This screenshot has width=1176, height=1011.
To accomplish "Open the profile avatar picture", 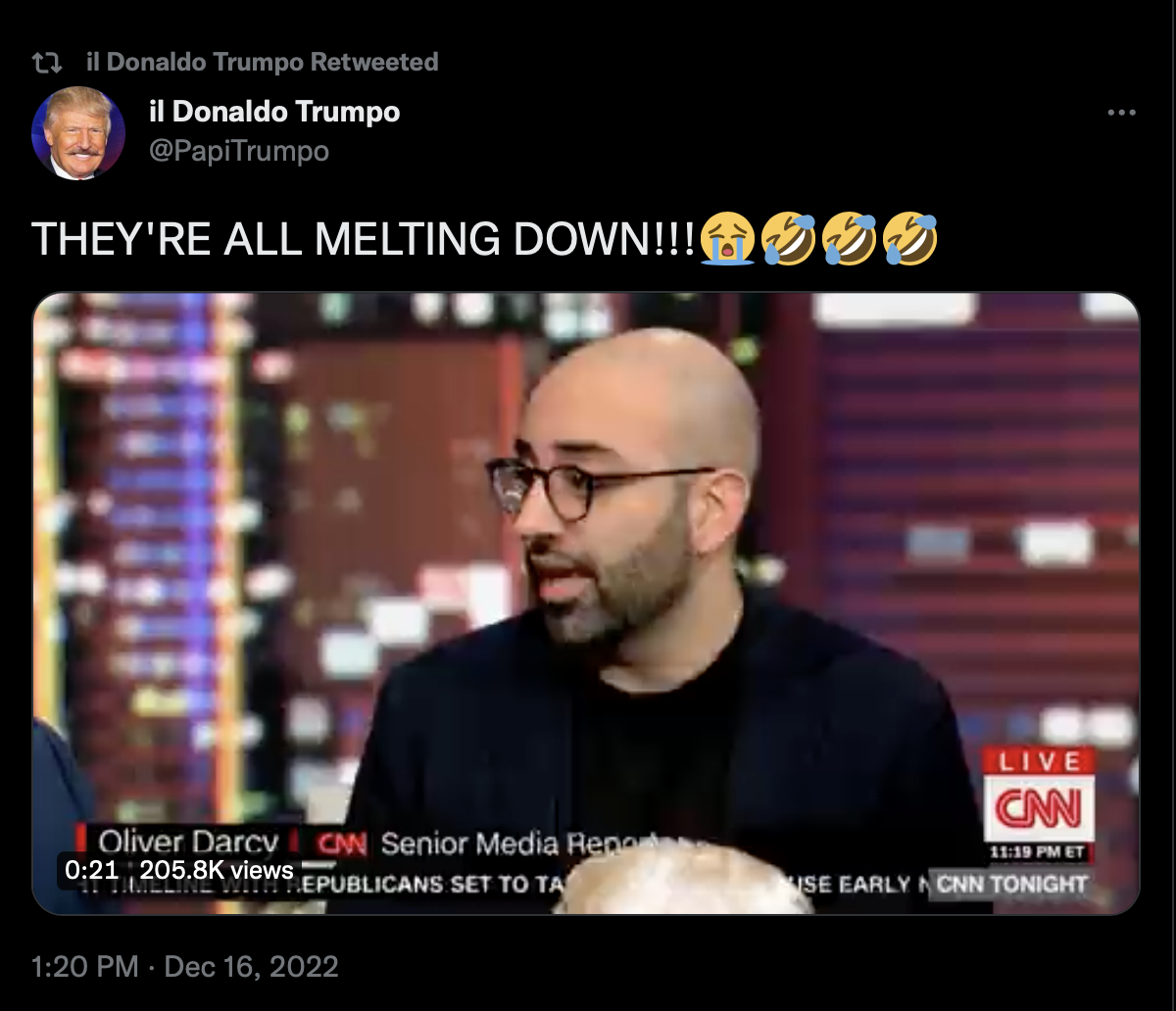I will [78, 132].
